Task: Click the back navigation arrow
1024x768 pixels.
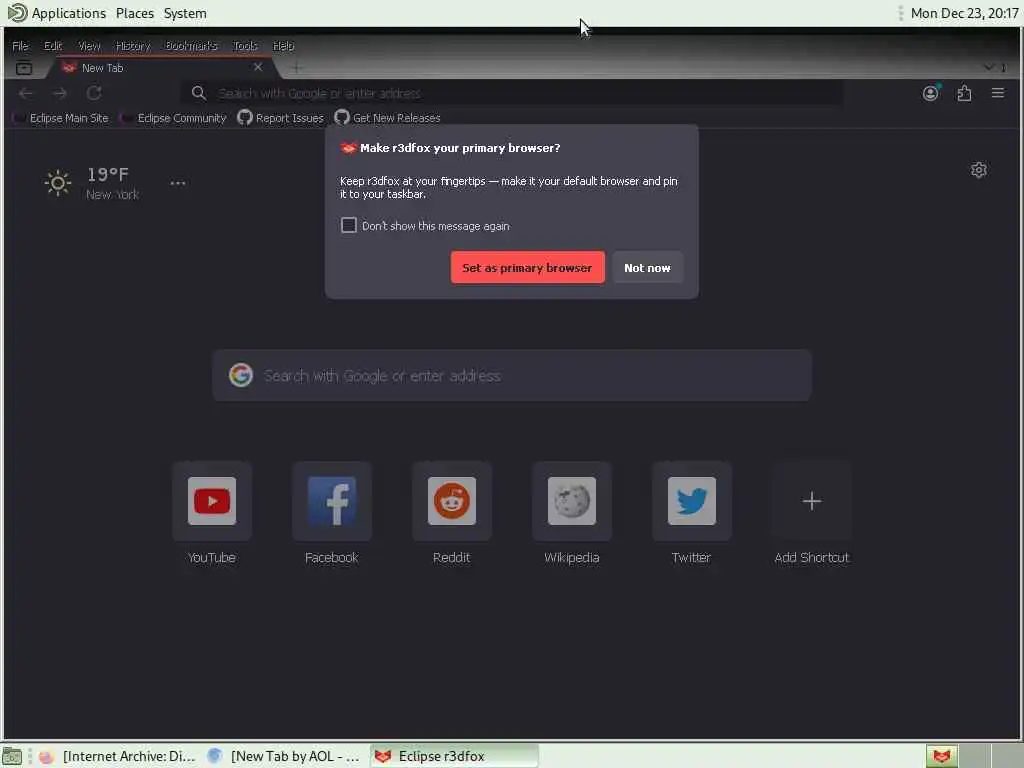Action: [25, 93]
